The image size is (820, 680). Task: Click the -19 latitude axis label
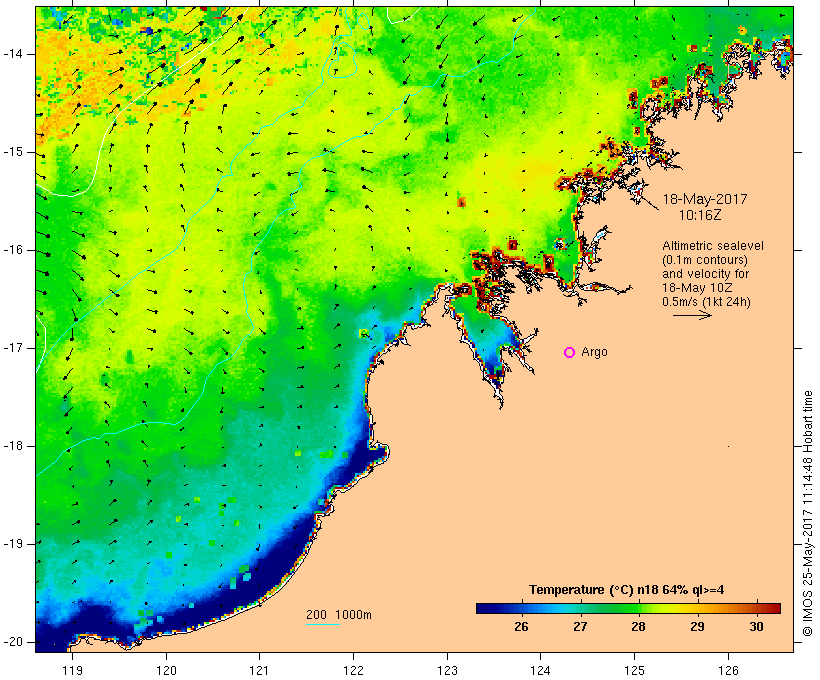point(13,544)
